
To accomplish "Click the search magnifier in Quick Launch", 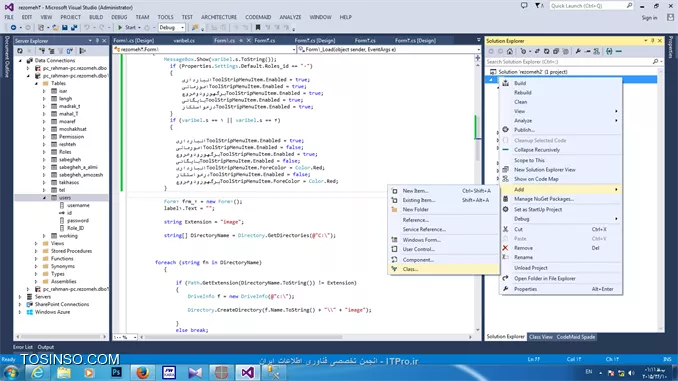I will click(x=629, y=6).
